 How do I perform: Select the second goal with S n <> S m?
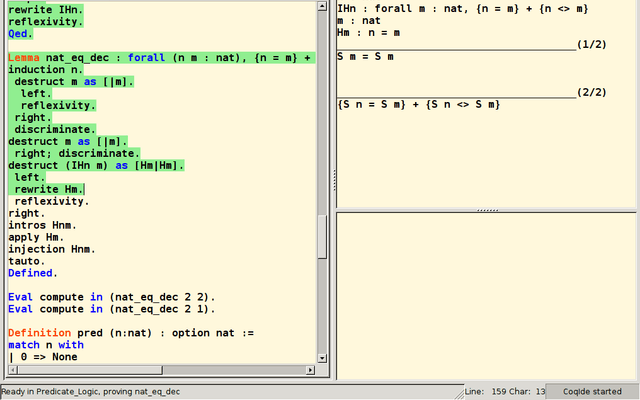point(418,104)
